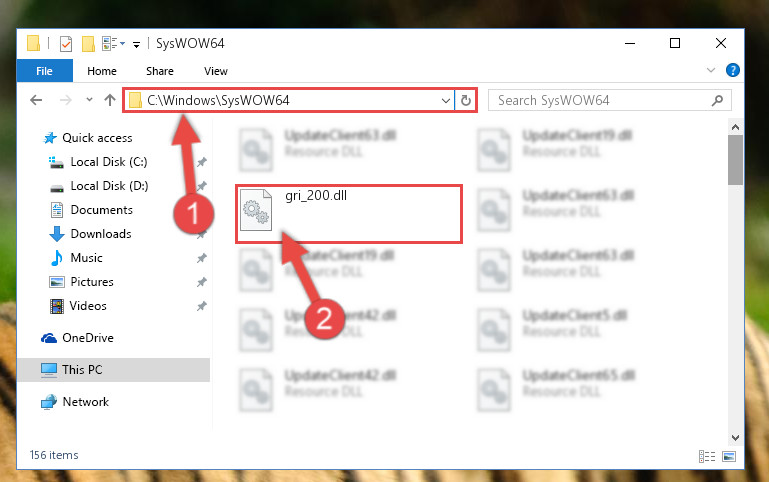Image resolution: width=769 pixels, height=482 pixels.
Task: Click the vertical scrollbar thumb
Action: (735, 160)
